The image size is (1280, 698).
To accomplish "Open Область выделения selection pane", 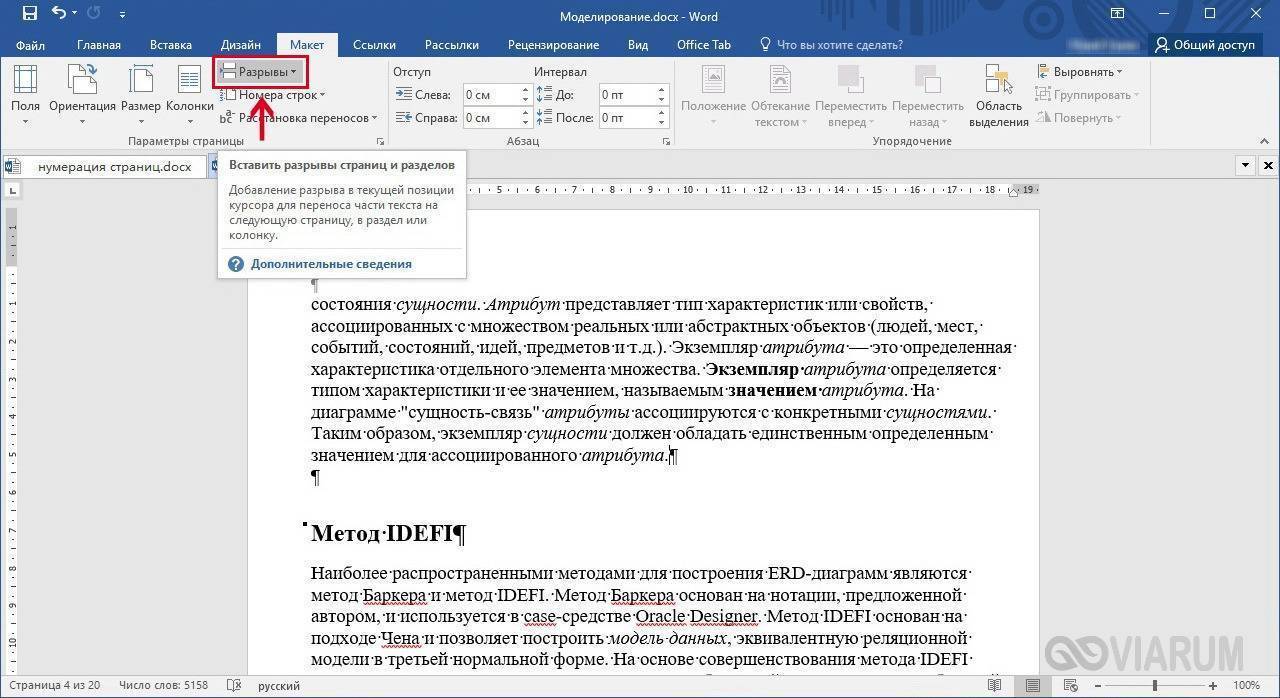I will coord(998,95).
